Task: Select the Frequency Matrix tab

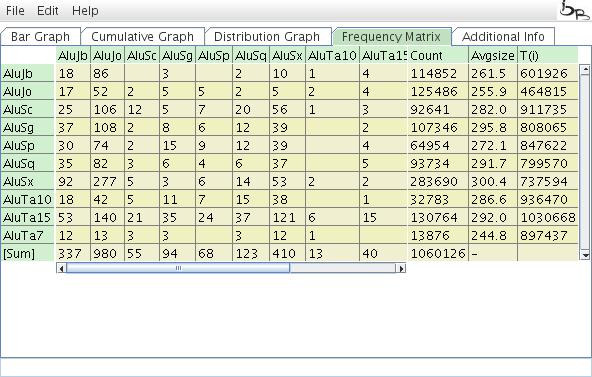Action: (x=391, y=37)
